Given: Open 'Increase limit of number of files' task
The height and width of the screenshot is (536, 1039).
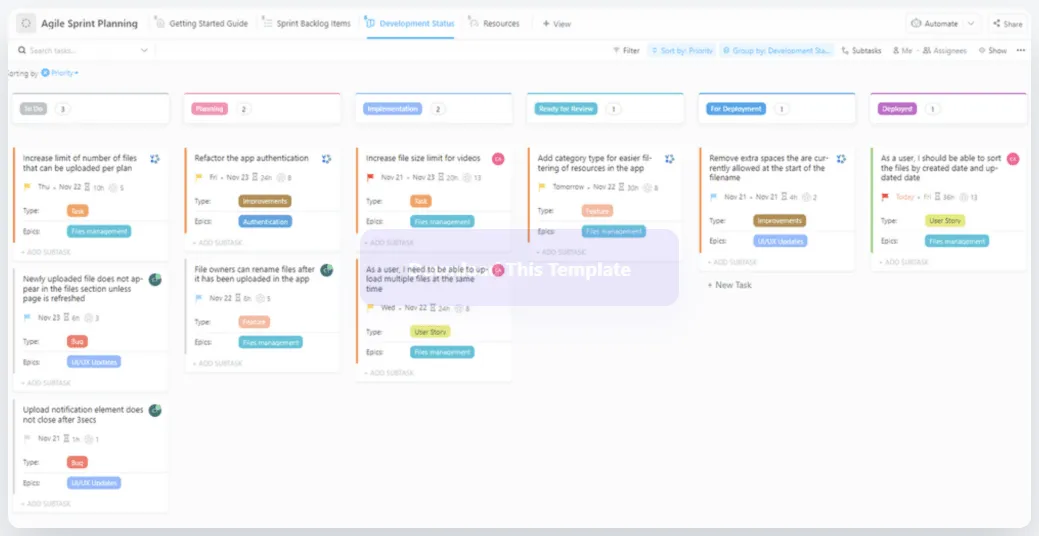Looking at the screenshot, I should [80, 163].
